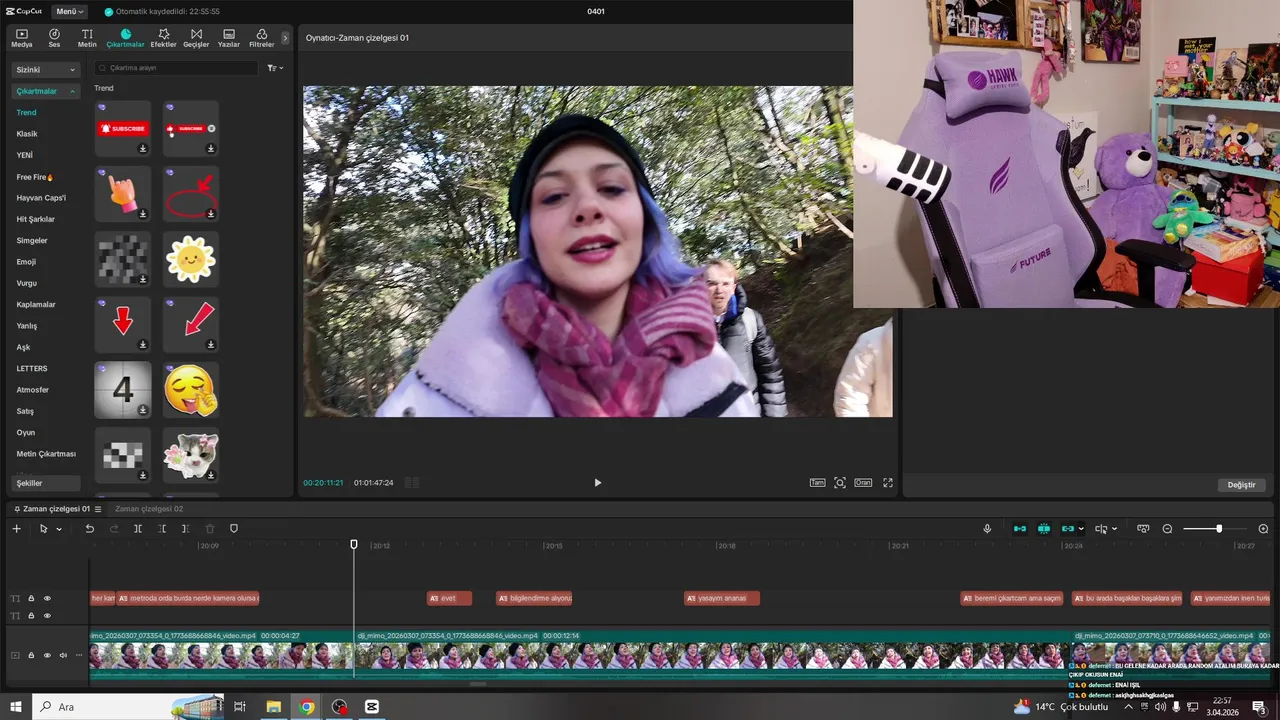The height and width of the screenshot is (720, 1280).
Task: Open the Metin text panel
Action: [x=87, y=38]
